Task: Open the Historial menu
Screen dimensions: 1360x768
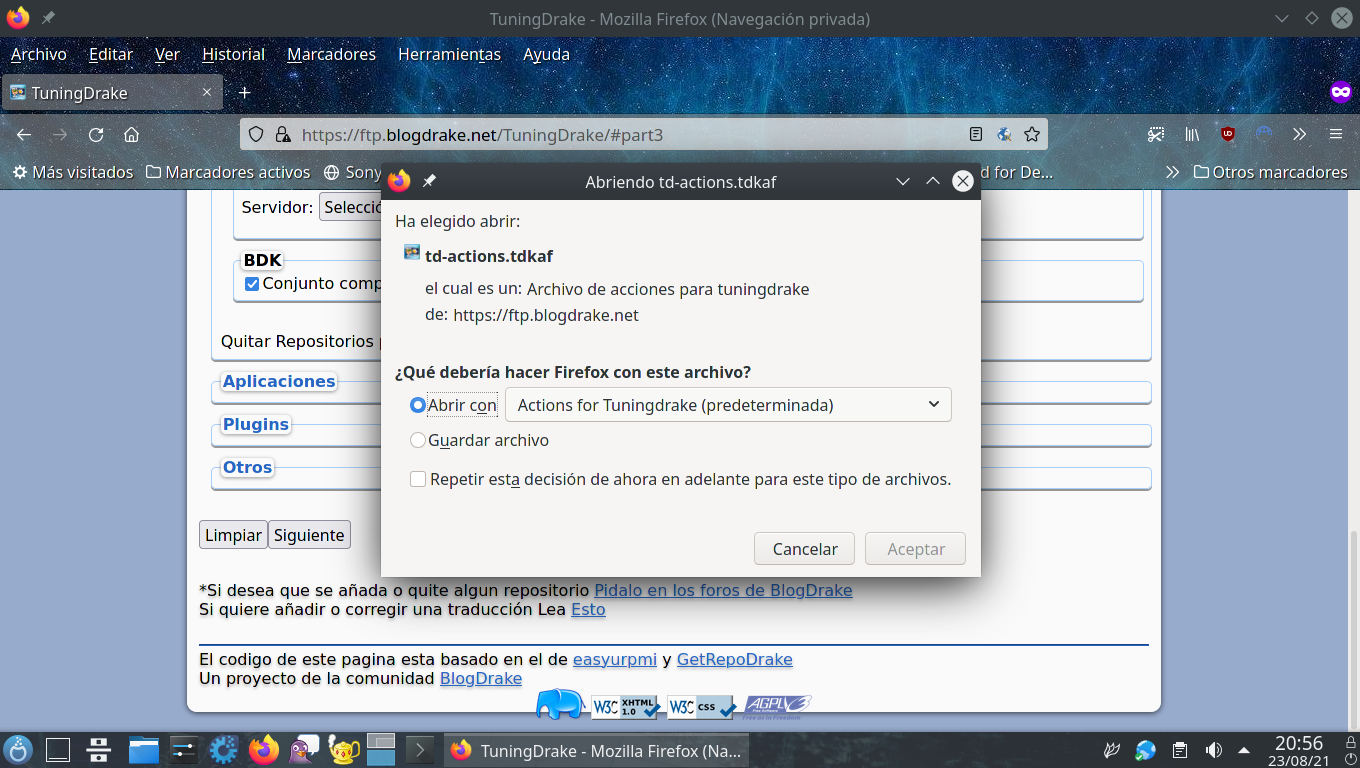Action: coord(233,54)
